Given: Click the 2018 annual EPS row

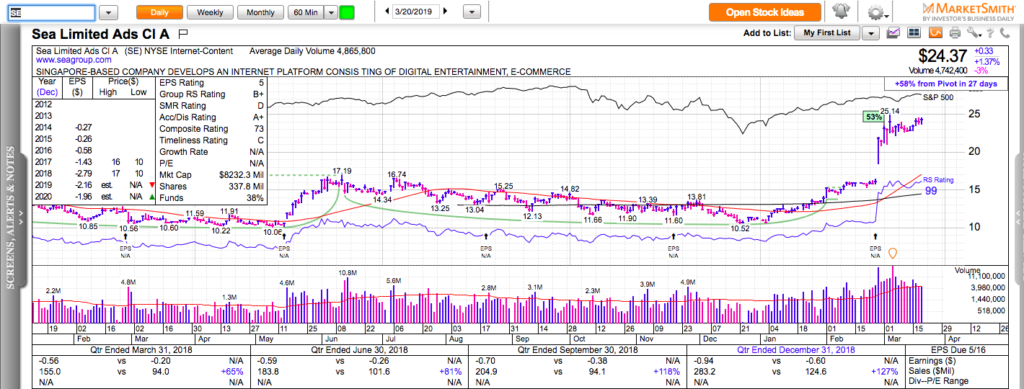Looking at the screenshot, I should [94, 174].
